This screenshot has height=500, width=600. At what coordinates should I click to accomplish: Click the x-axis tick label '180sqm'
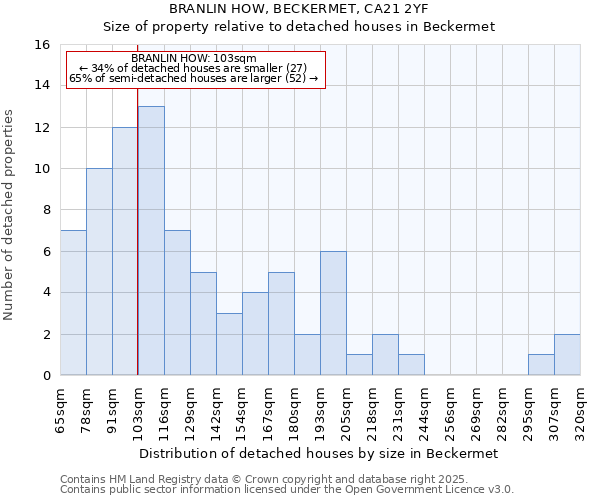295,415
